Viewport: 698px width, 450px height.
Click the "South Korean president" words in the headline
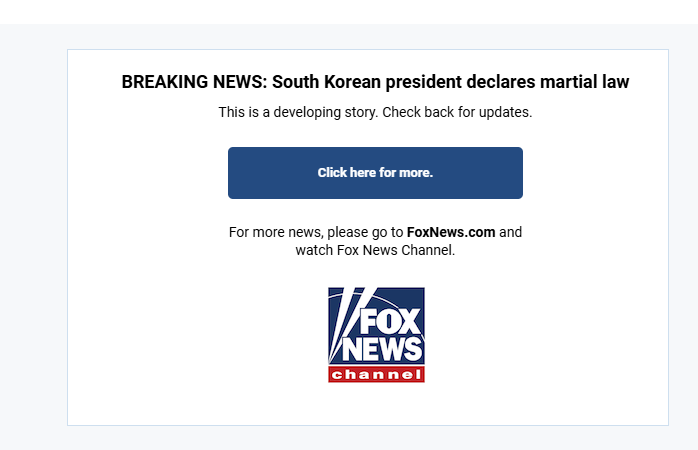coord(367,82)
